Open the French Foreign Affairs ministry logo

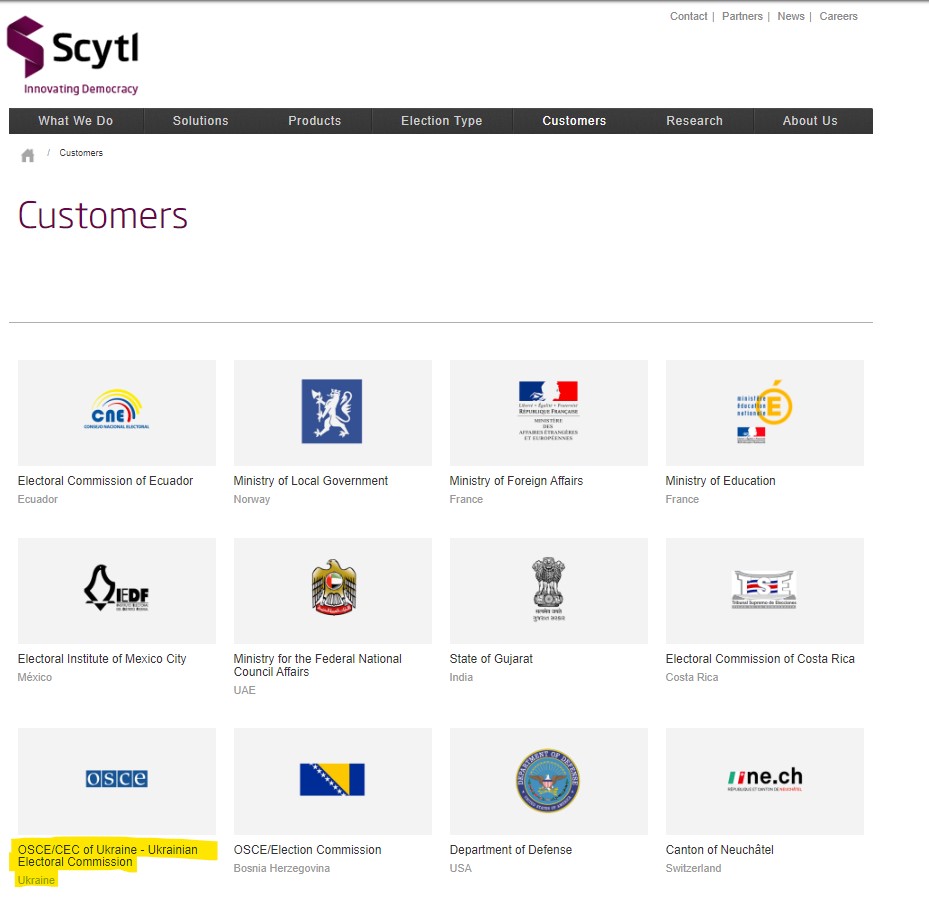click(549, 412)
